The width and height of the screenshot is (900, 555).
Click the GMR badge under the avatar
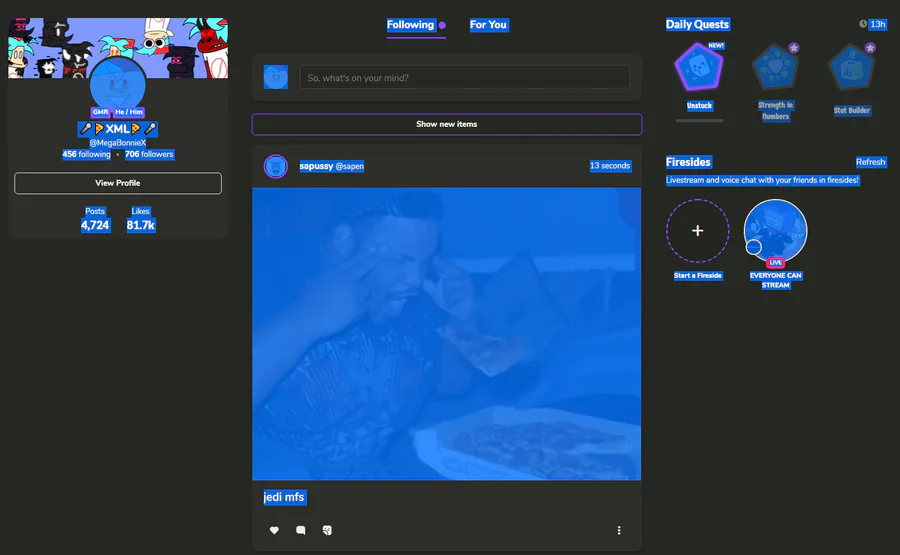[100, 112]
